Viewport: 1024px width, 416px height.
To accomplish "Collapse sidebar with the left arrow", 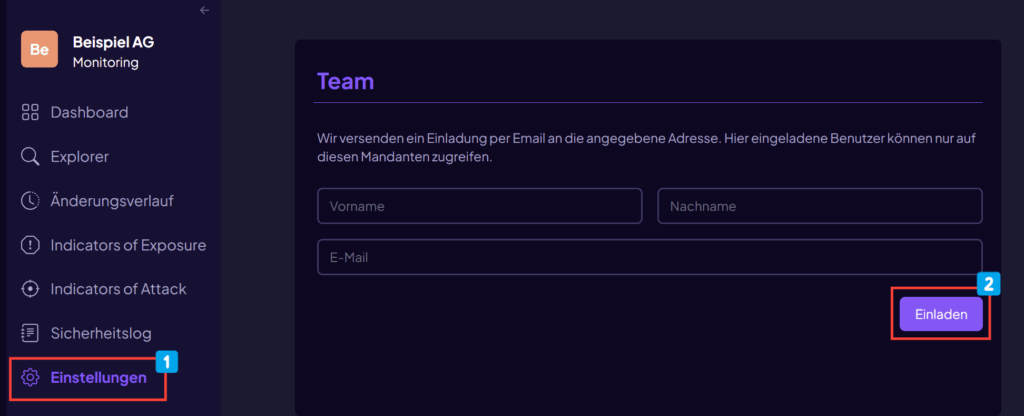I will coord(204,10).
